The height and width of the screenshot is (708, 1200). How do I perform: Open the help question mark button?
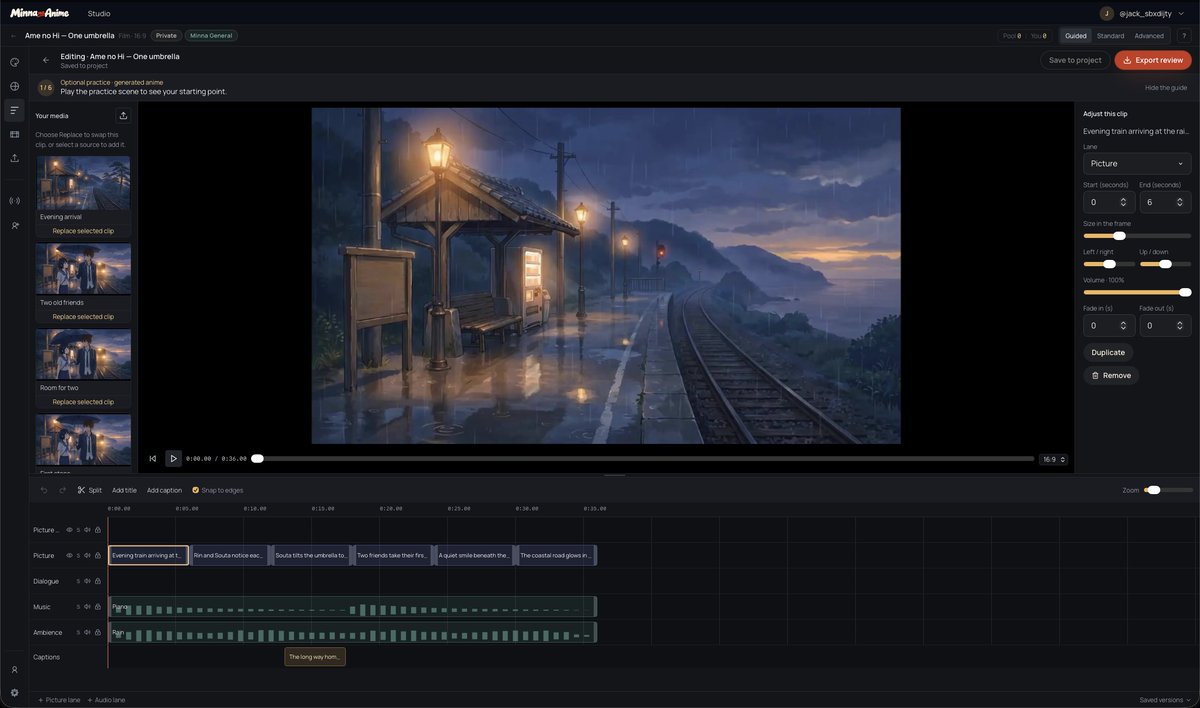pos(1184,36)
